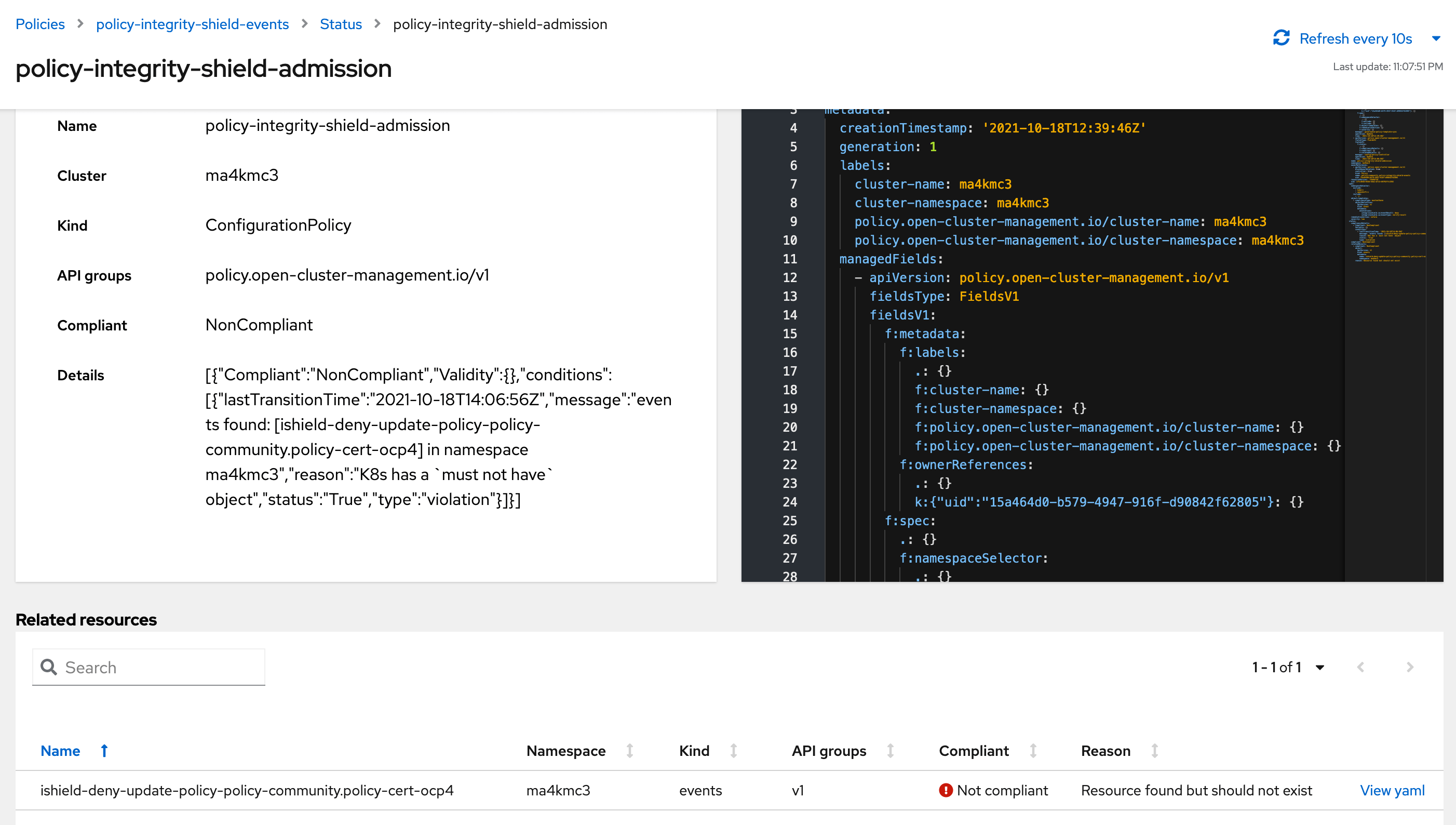Open the Refresh every 10s dropdown arrow
Screen dimensions: 1456x825
click(x=1436, y=38)
